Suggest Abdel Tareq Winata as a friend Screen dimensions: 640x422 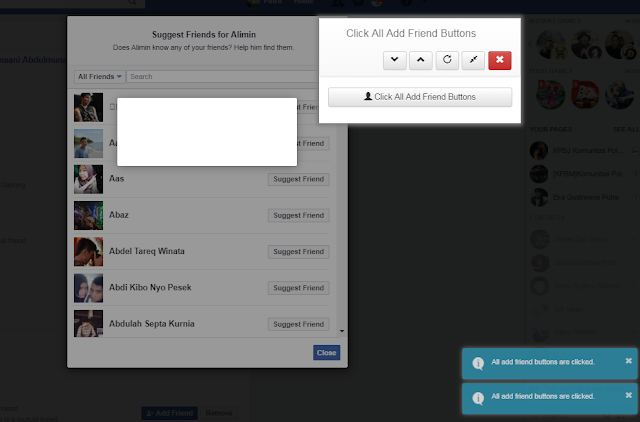coord(298,252)
